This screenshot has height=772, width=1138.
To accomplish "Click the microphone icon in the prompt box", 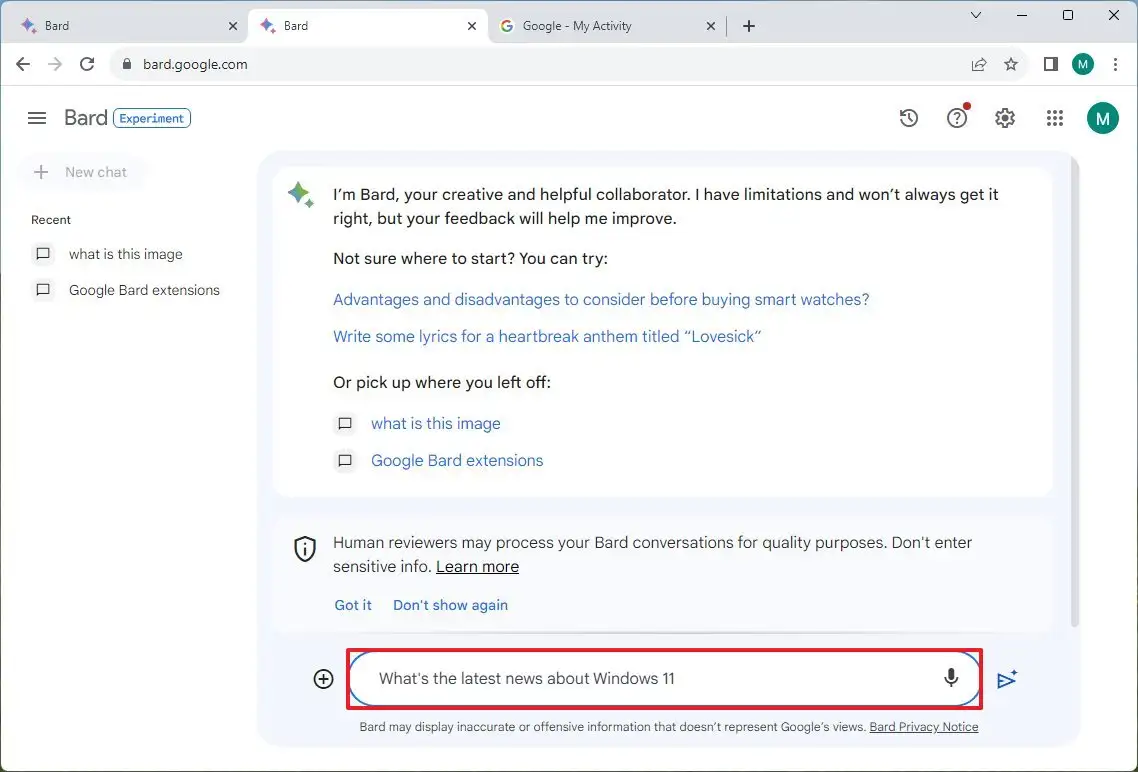I will pos(950,678).
